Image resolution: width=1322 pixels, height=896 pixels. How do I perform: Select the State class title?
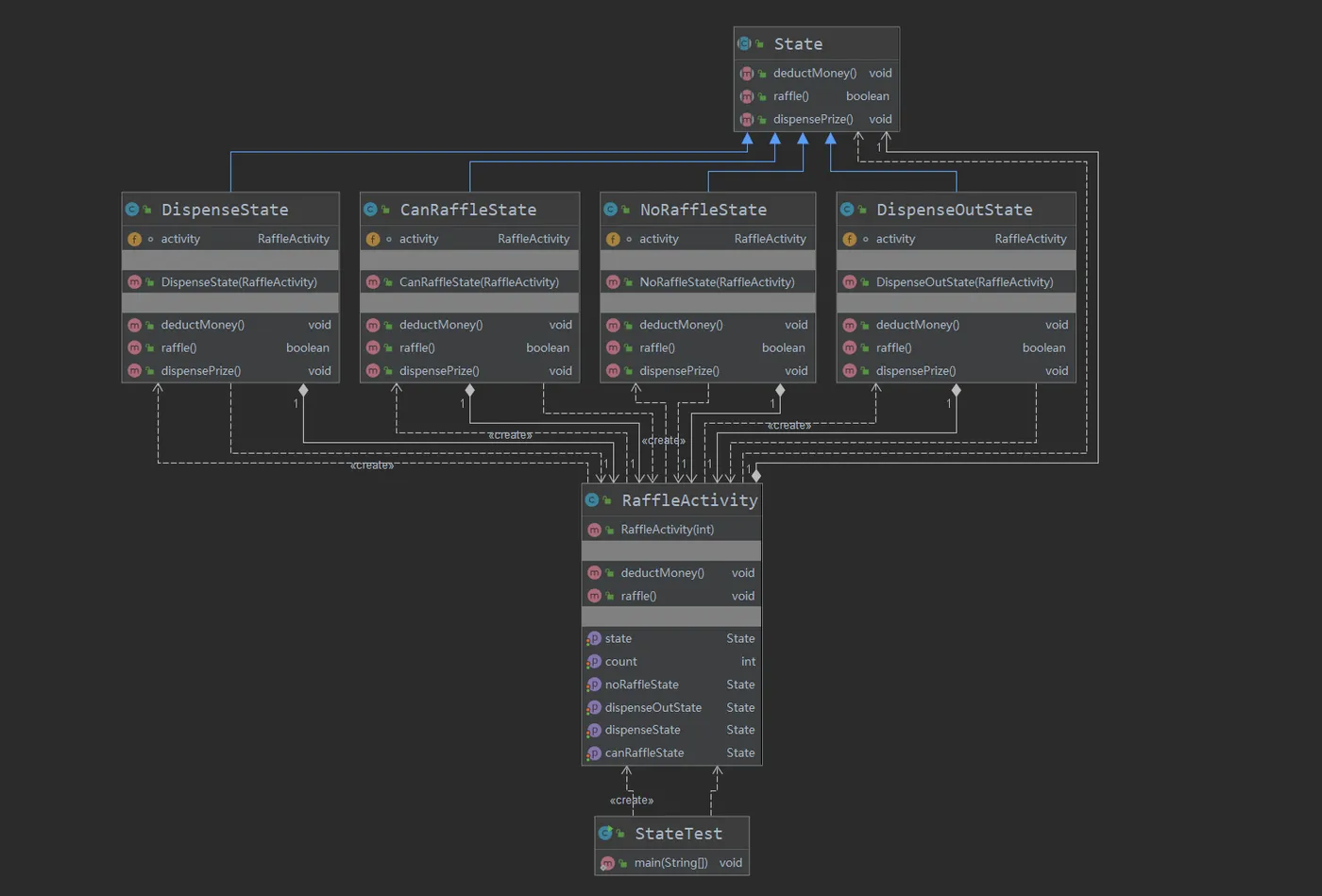(x=798, y=43)
